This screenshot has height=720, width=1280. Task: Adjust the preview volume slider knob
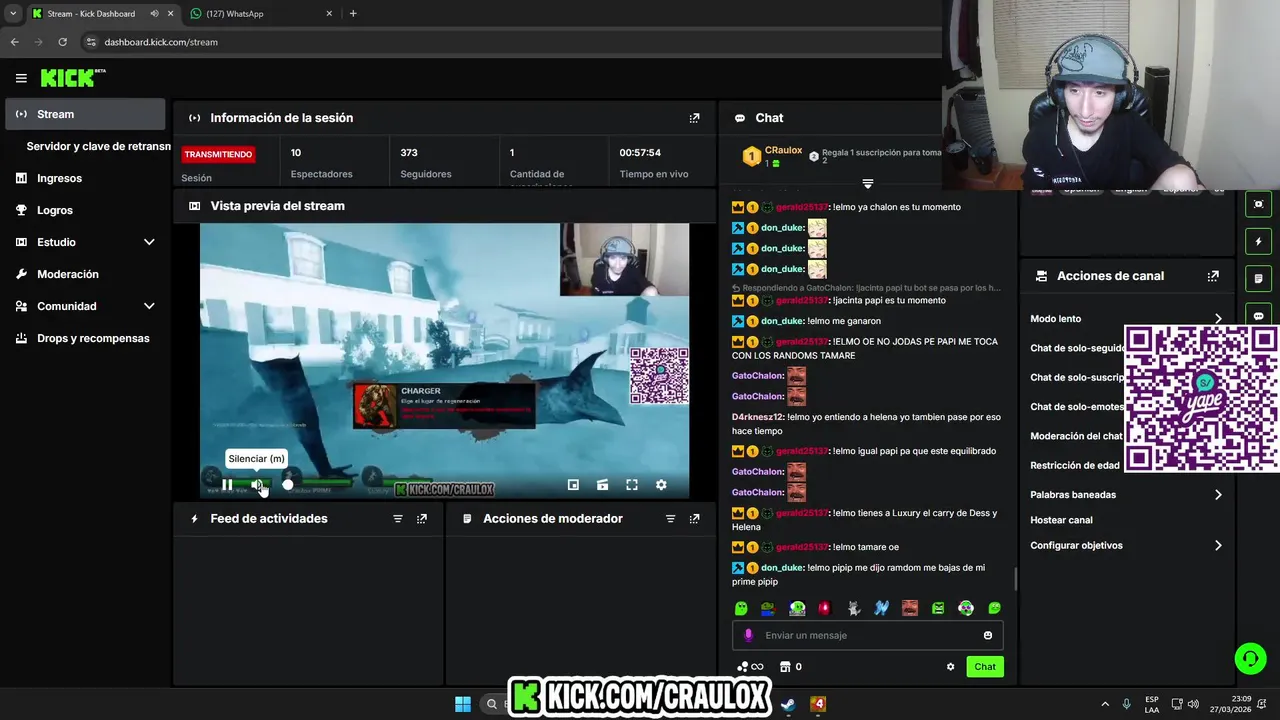tap(288, 485)
